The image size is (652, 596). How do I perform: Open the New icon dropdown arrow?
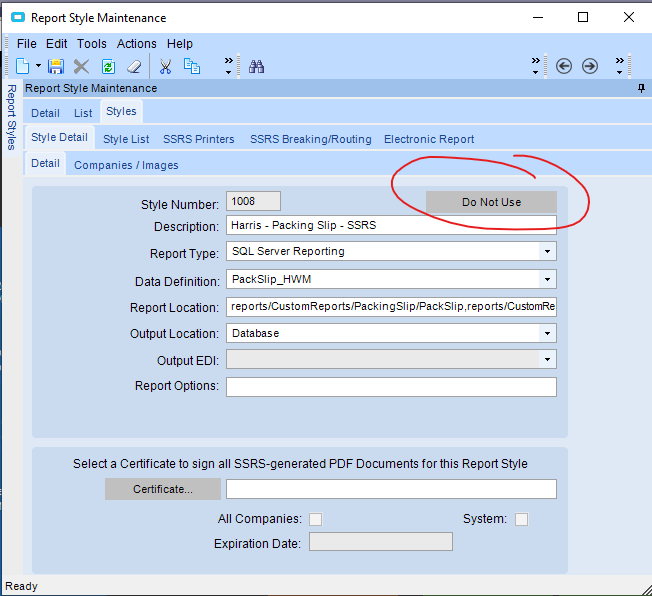coord(38,66)
